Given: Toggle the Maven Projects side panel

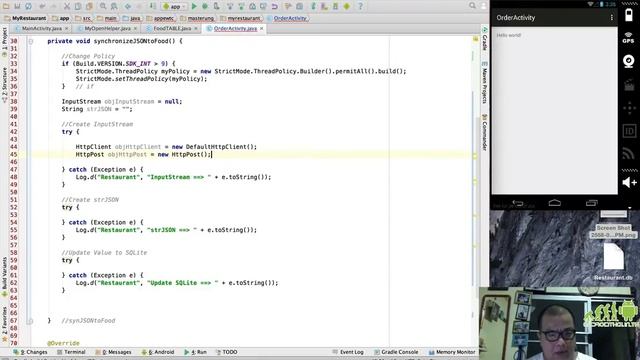Looking at the screenshot, I should point(484,83).
